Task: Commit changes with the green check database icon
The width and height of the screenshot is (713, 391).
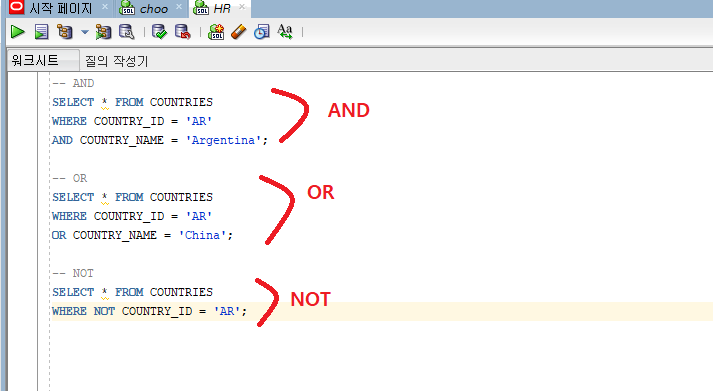Action: 159,32
